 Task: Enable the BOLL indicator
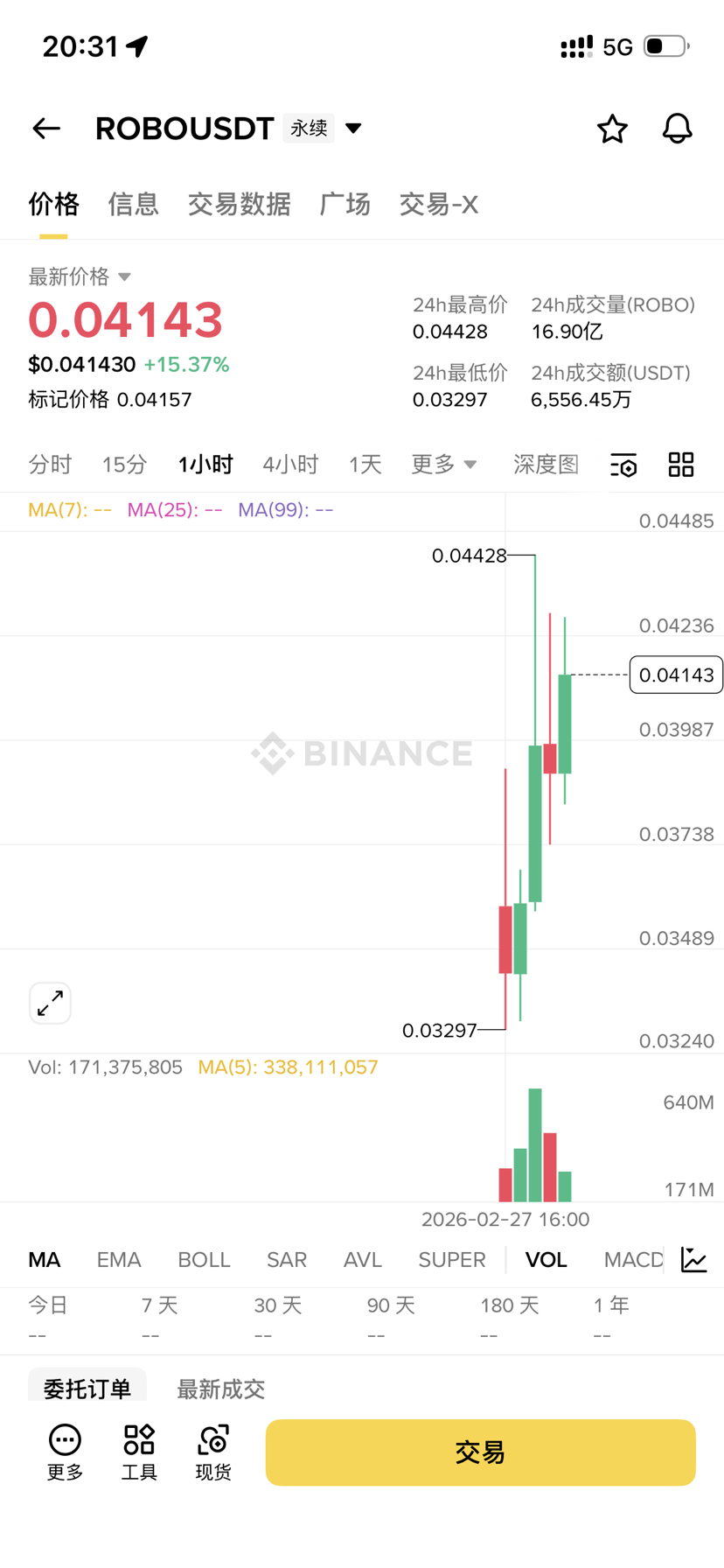[204, 1259]
